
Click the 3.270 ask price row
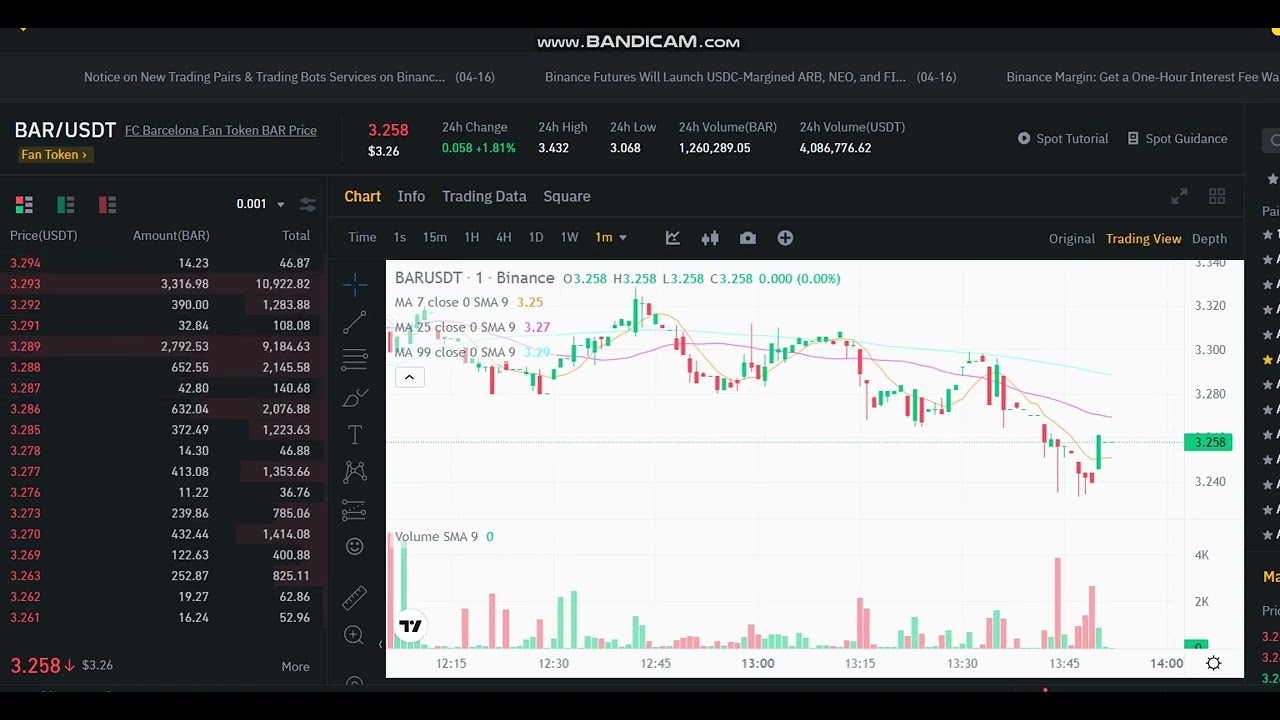tap(163, 535)
